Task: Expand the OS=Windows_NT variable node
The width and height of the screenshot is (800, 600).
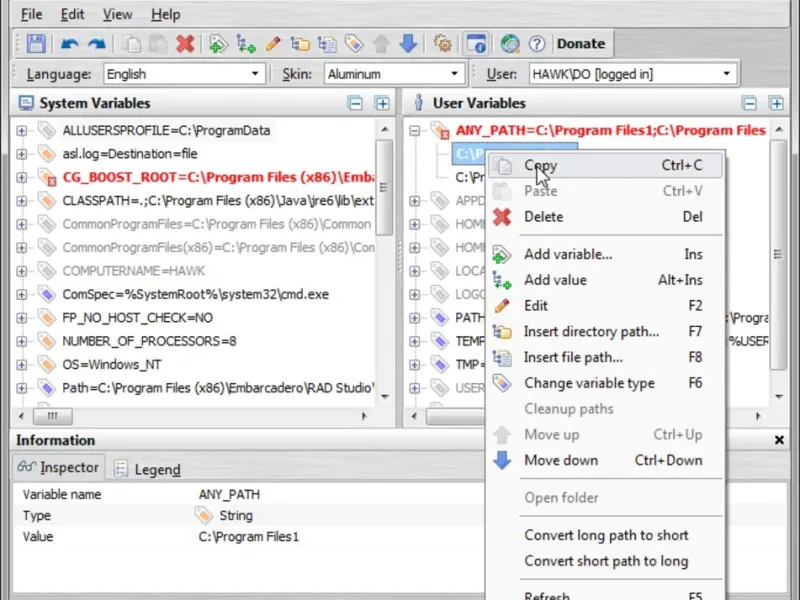Action: tap(21, 365)
